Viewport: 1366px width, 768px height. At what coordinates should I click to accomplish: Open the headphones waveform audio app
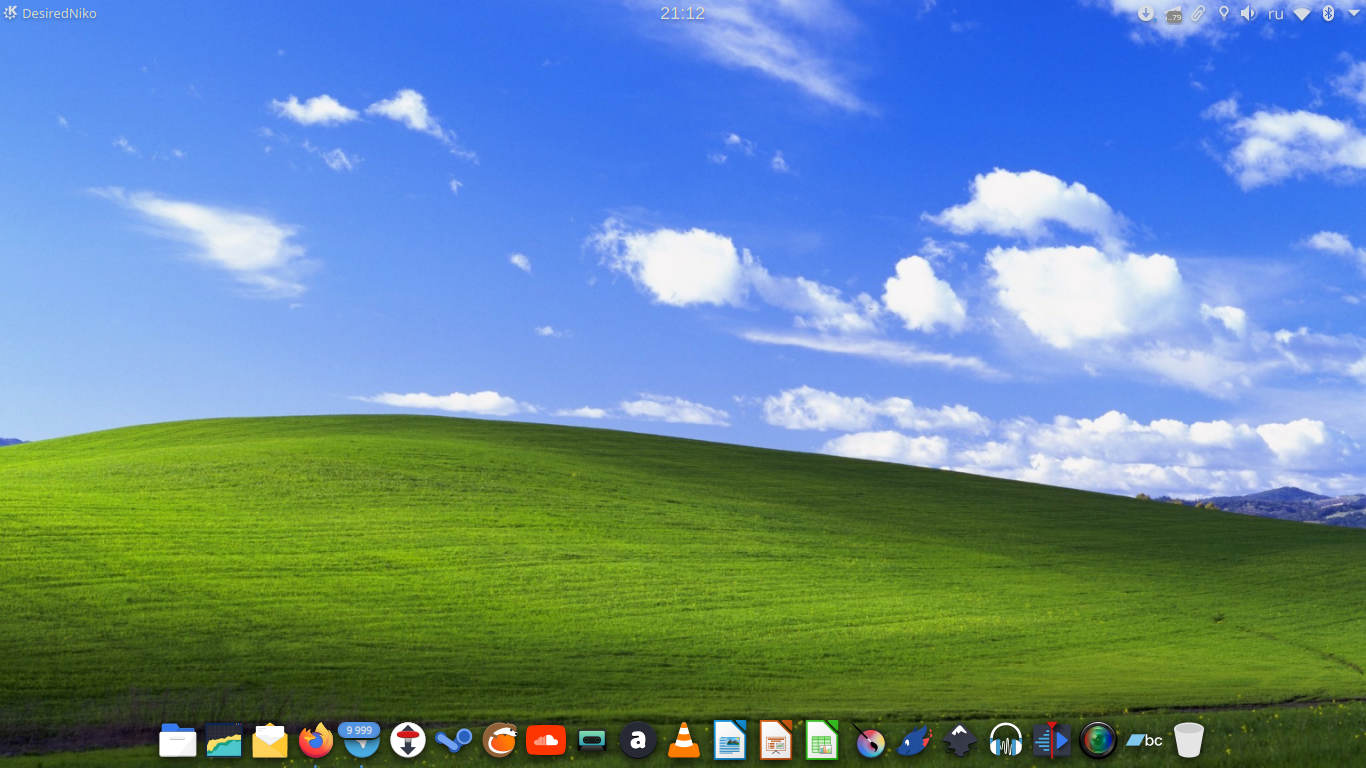1006,741
